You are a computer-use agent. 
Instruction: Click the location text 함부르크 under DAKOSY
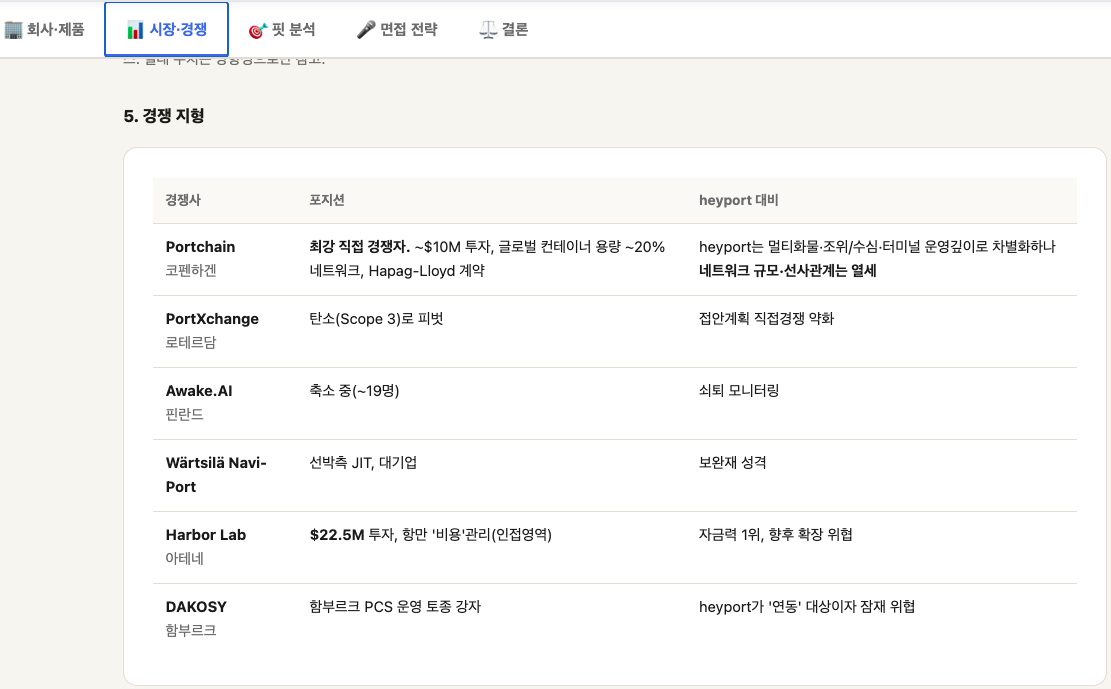coord(191,631)
